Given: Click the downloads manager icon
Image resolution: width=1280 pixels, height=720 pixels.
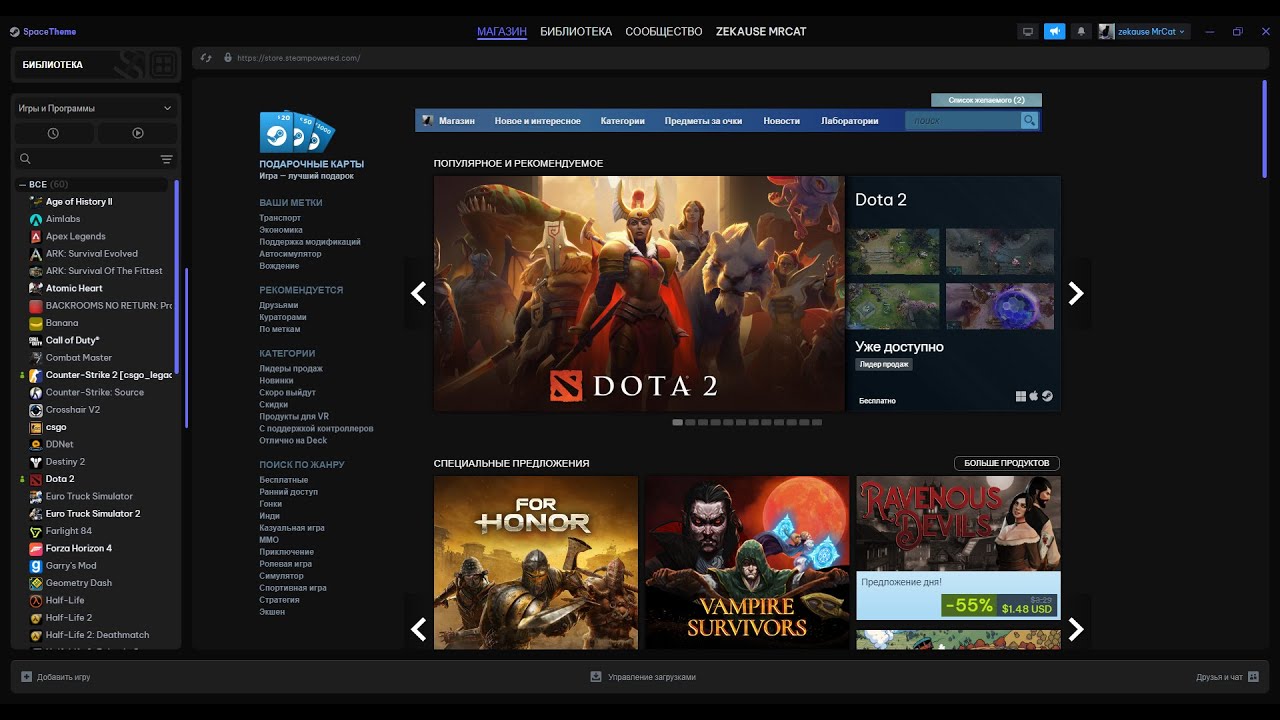Looking at the screenshot, I should (x=596, y=677).
